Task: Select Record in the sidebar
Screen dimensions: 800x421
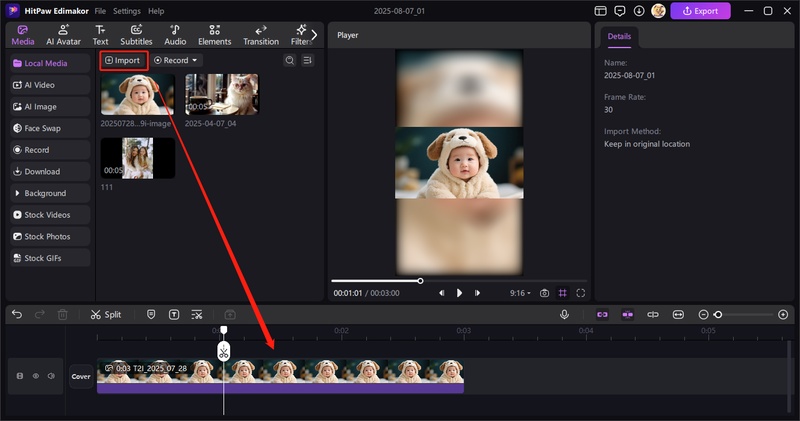Action: tap(50, 150)
